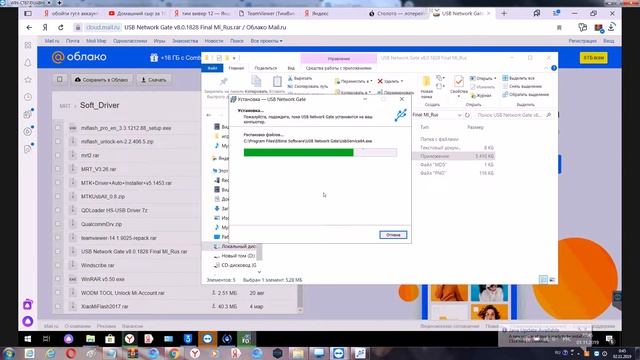Click the refresh icon beside the Explorer address

(x=467, y=115)
